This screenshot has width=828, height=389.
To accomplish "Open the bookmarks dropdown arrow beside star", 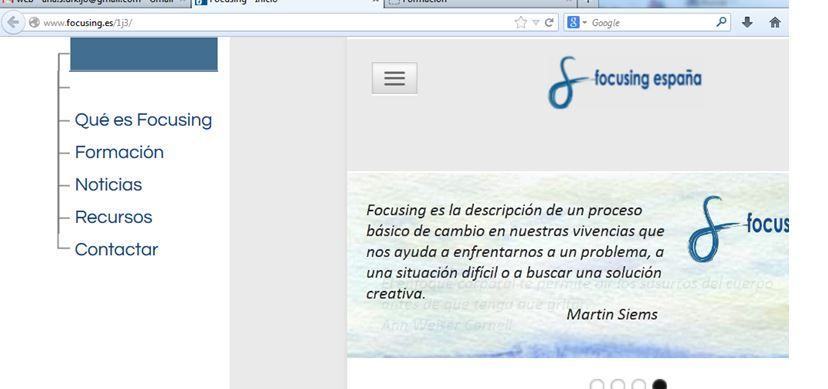I will pos(535,23).
